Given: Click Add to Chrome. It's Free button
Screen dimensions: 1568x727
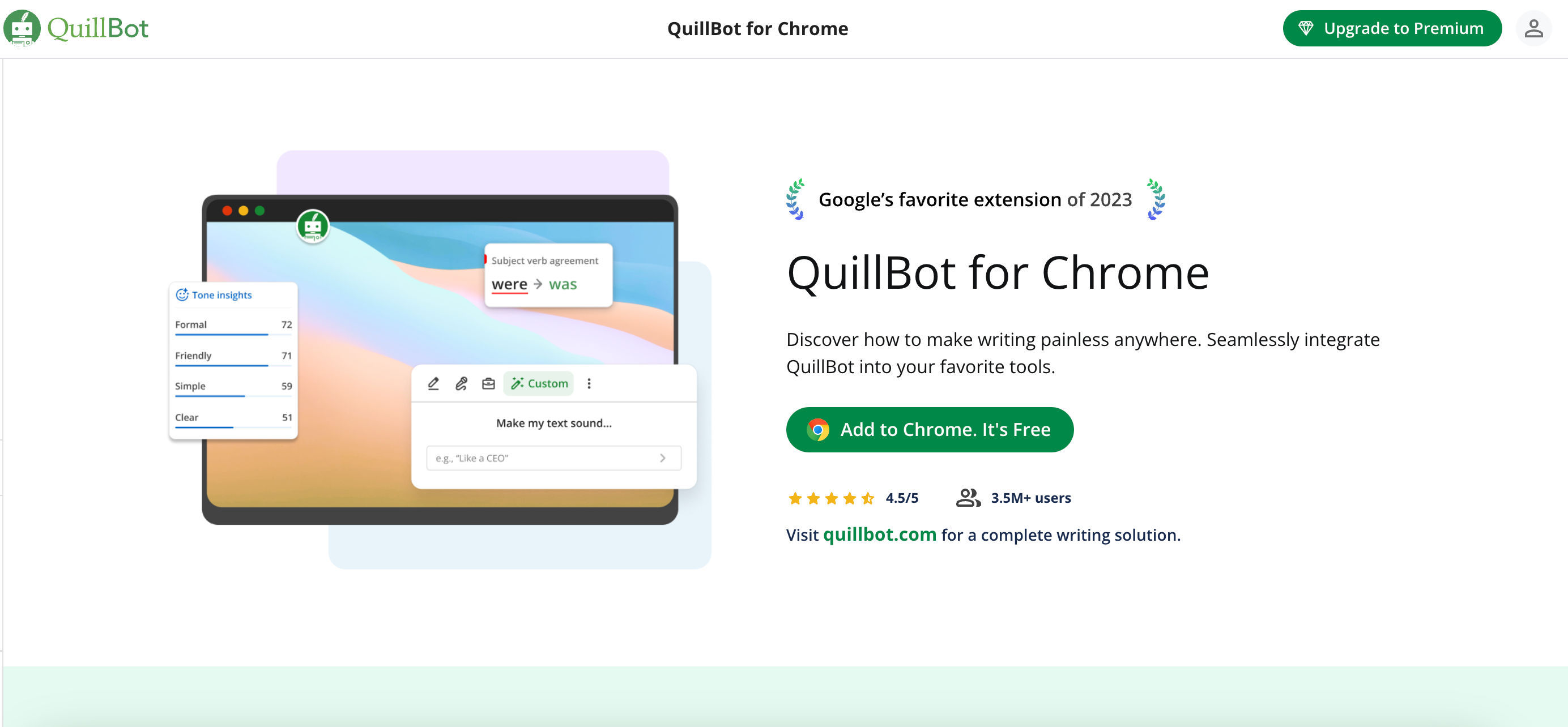Looking at the screenshot, I should point(929,430).
